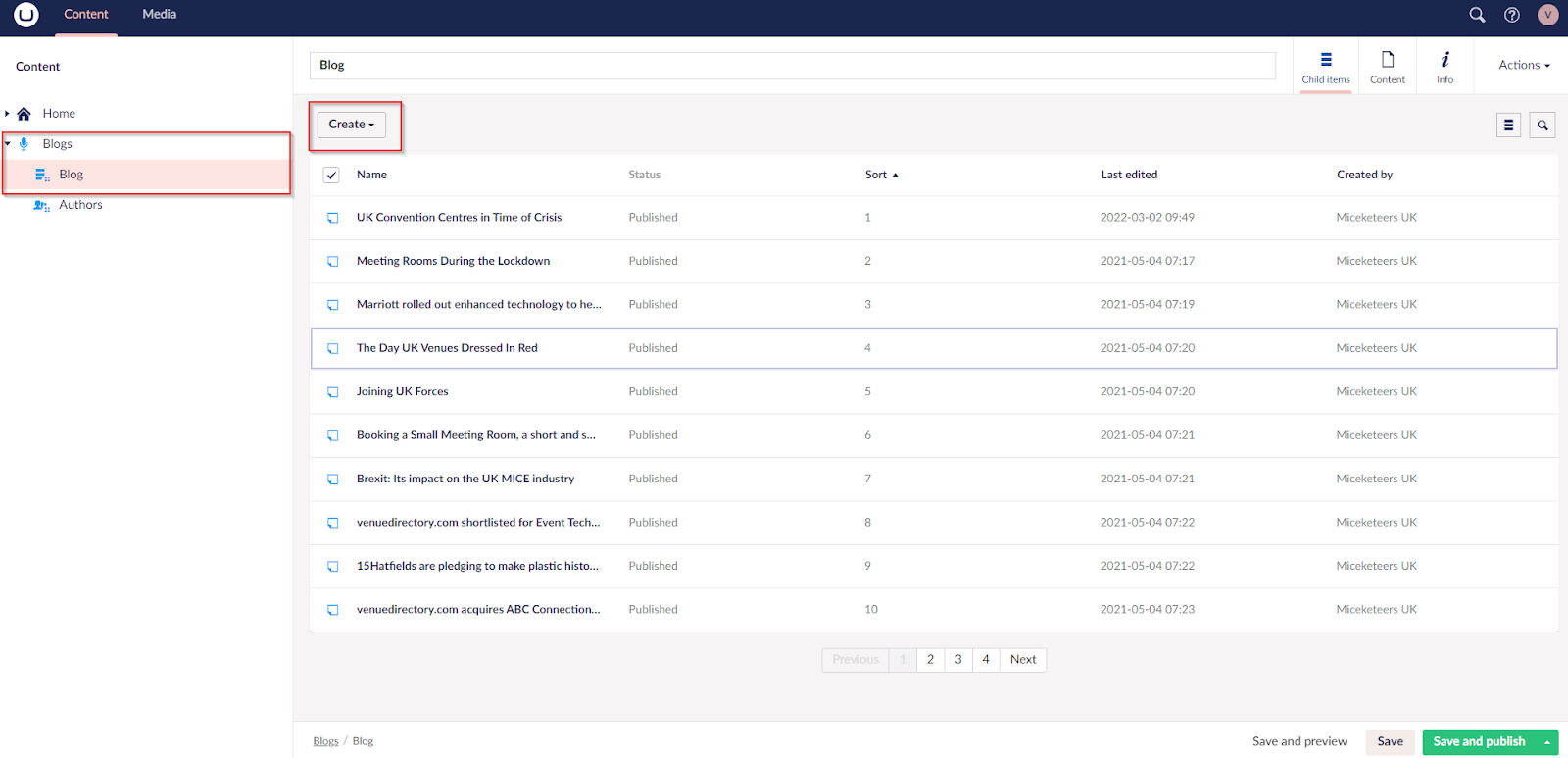The image size is (1568, 758).
Task: Open the Info tab
Action: (x=1445, y=67)
